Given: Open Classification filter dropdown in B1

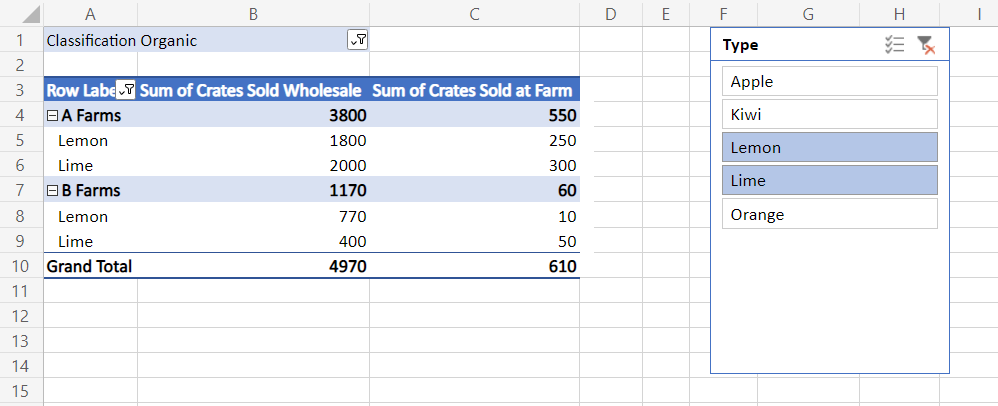Looking at the screenshot, I should [x=358, y=40].
